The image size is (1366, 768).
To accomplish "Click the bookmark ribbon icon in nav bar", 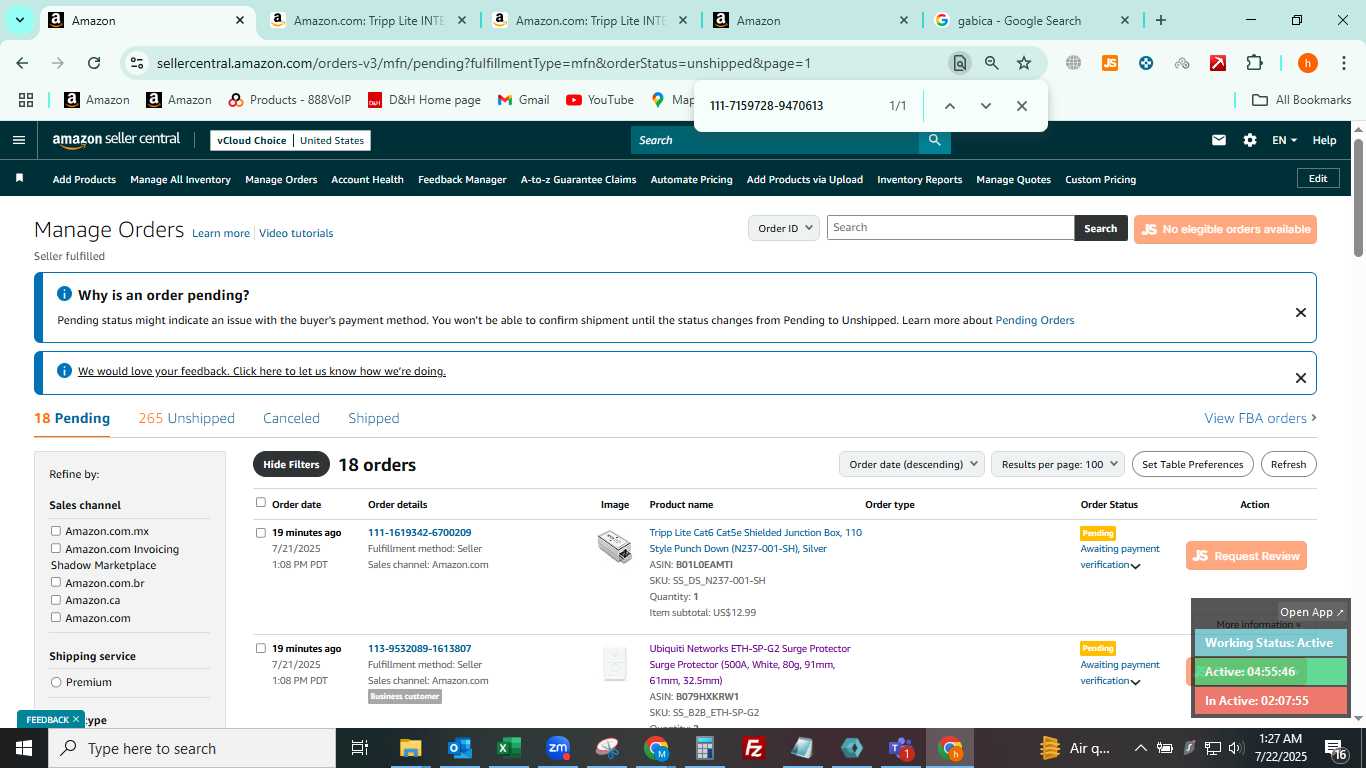I will pyautogui.click(x=19, y=178).
